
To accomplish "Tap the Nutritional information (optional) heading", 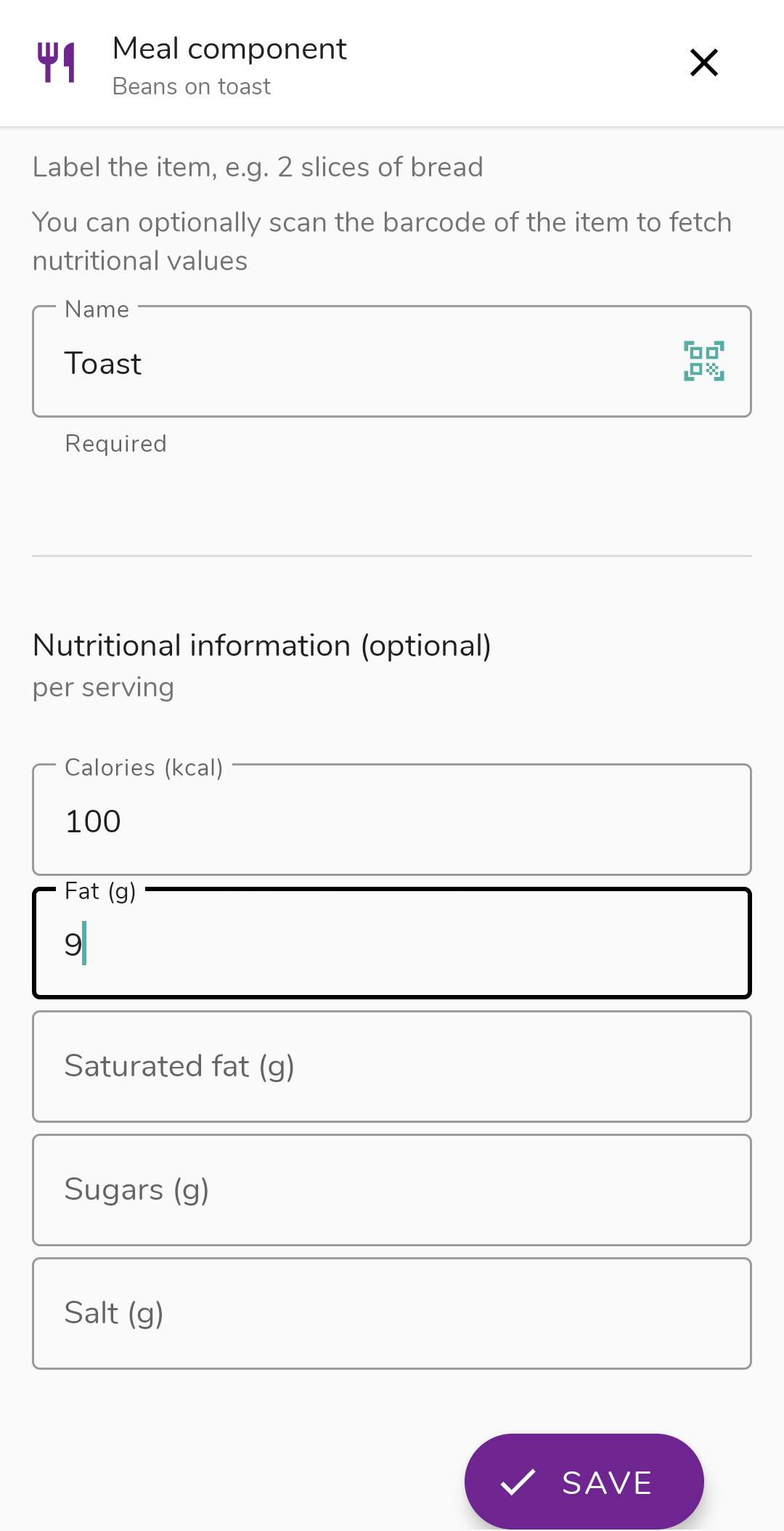I will click(x=262, y=646).
